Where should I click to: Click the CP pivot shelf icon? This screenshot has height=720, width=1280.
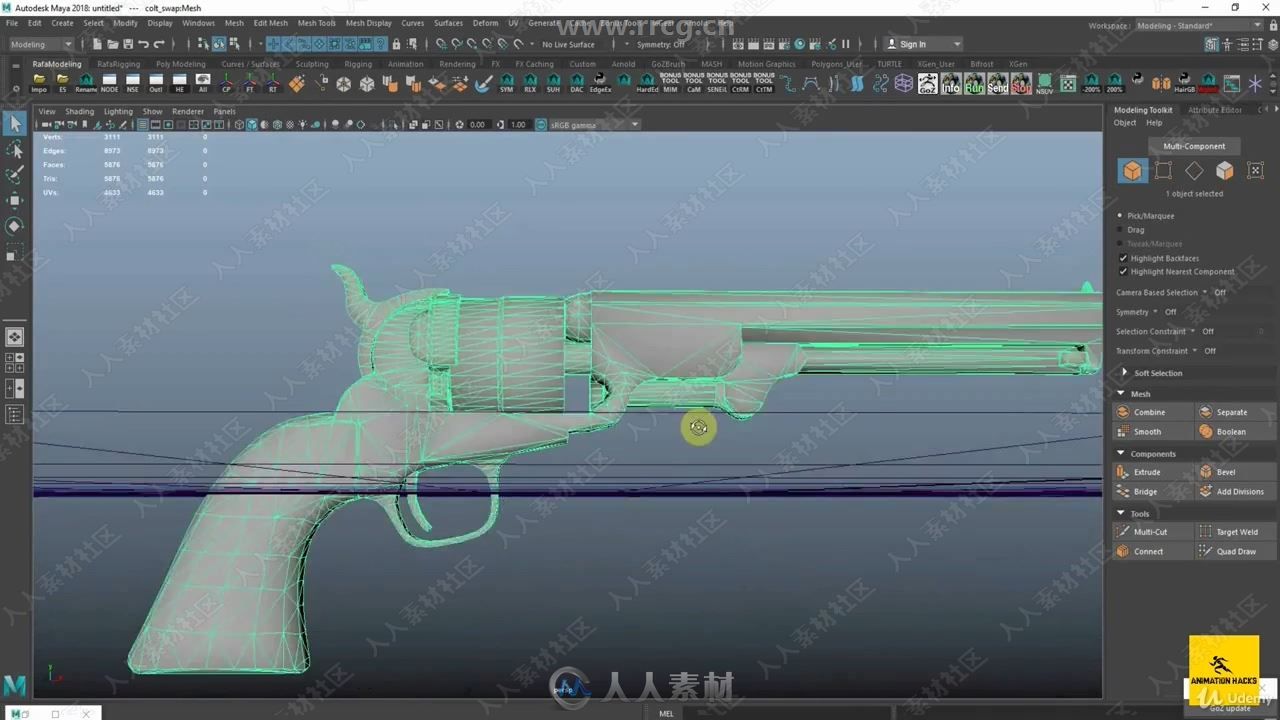pos(226,84)
